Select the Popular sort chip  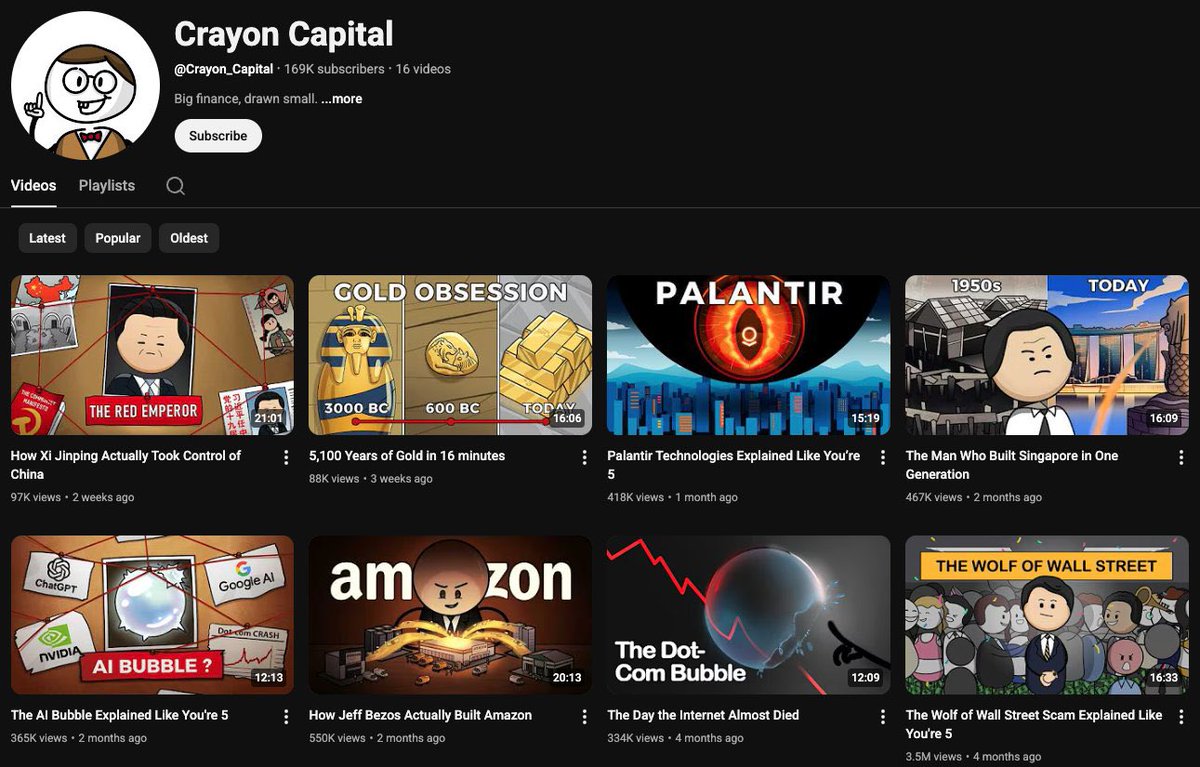coord(118,238)
